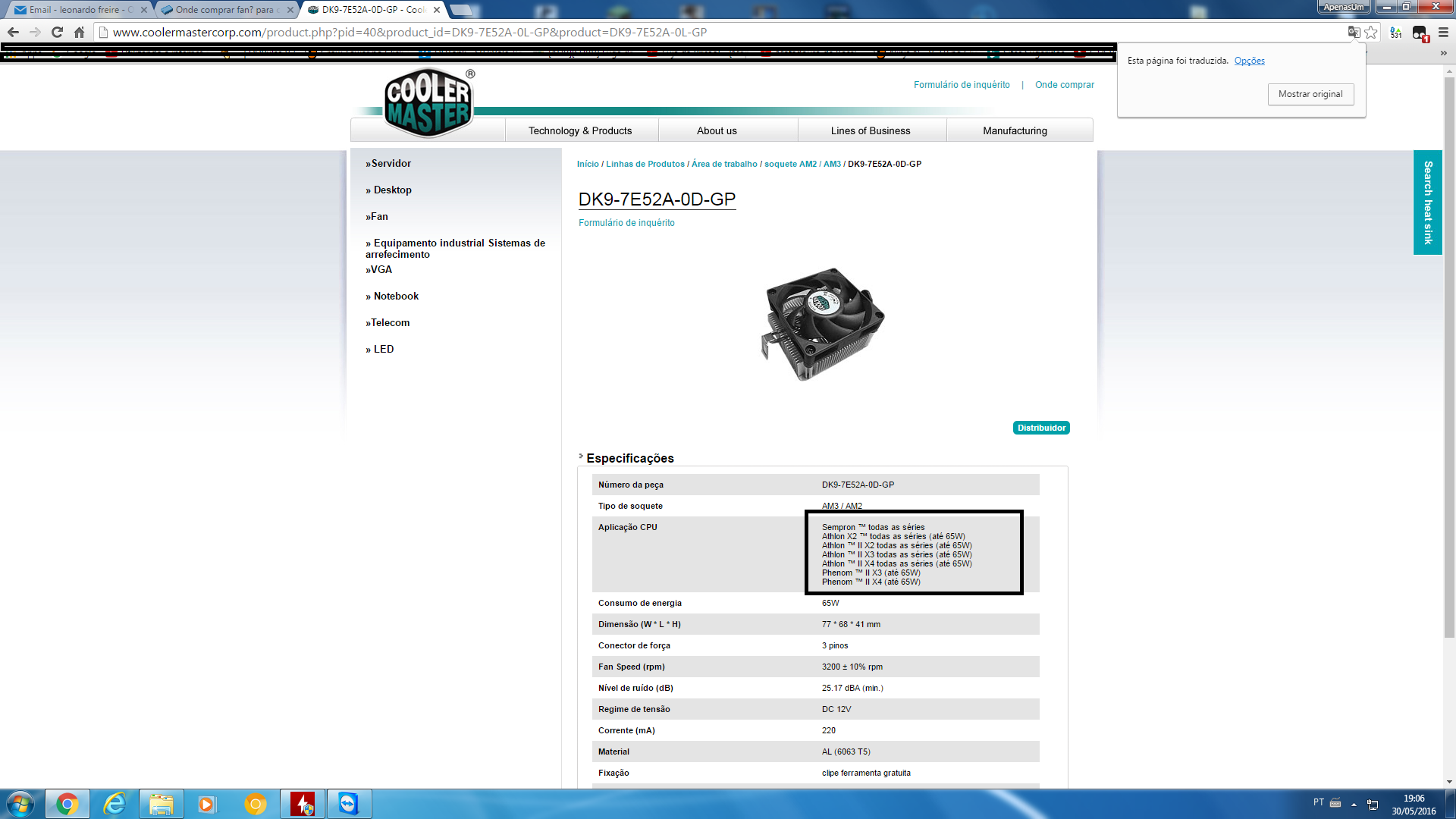Click Formulário de inquérito under the product title
Viewport: 1456px width, 819px height.
tap(626, 223)
